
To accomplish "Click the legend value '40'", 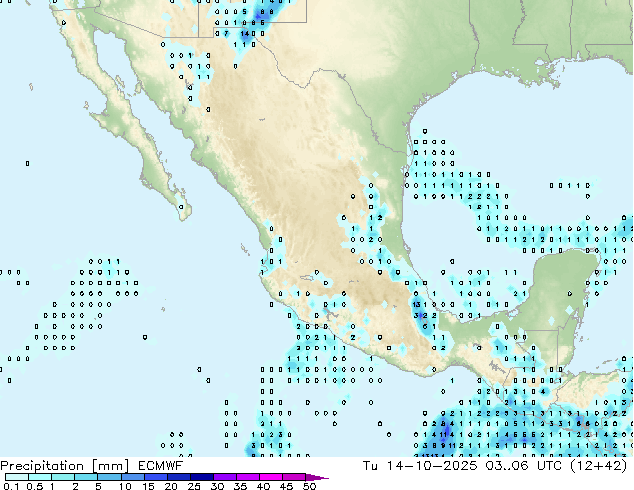I will point(263,486).
